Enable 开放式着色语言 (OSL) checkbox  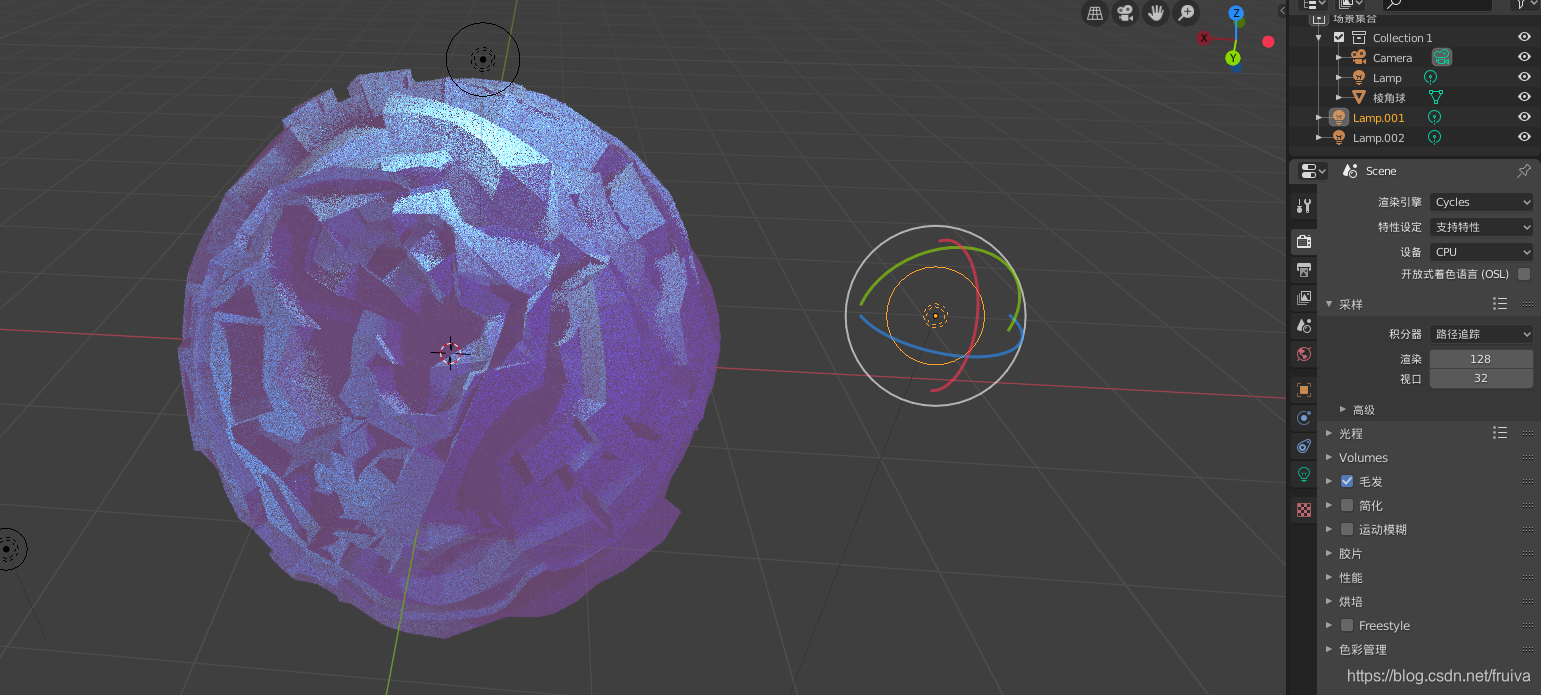[x=1524, y=274]
